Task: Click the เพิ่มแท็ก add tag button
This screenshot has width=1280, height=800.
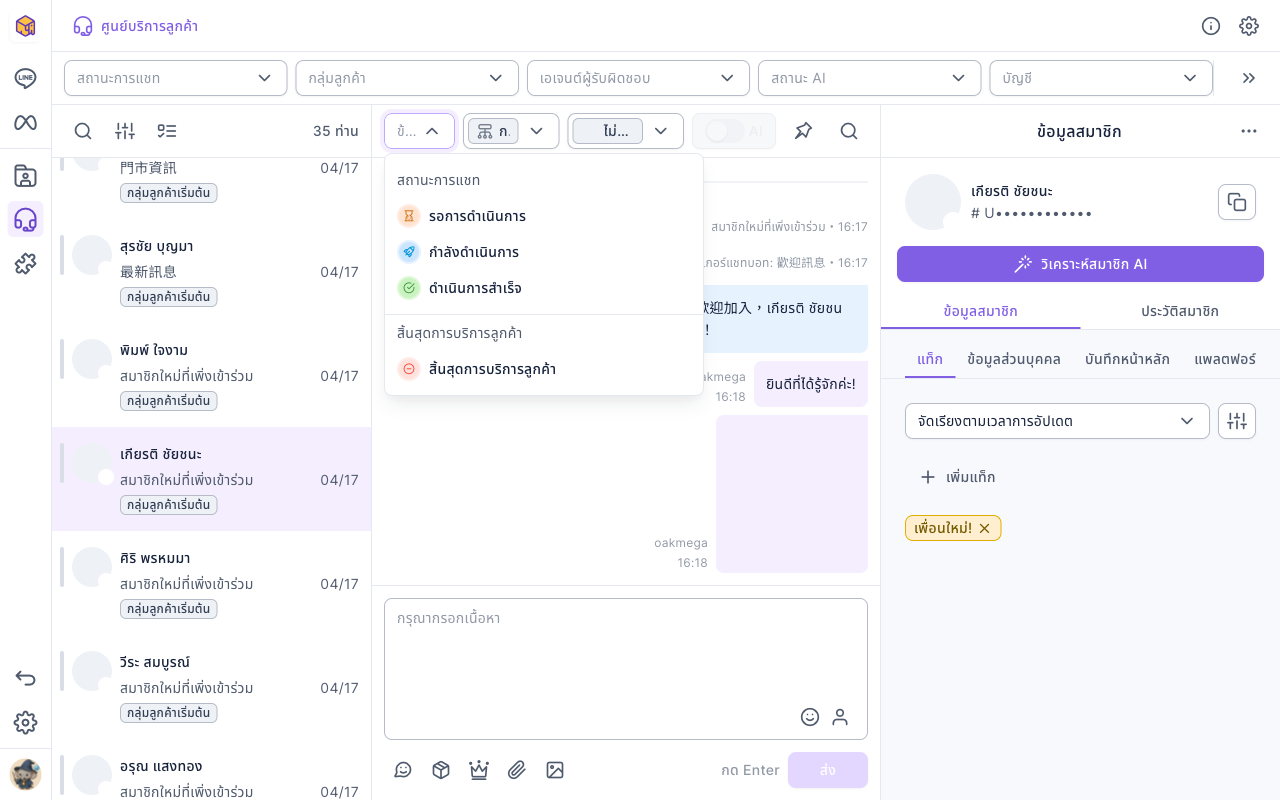Action: pos(958,477)
